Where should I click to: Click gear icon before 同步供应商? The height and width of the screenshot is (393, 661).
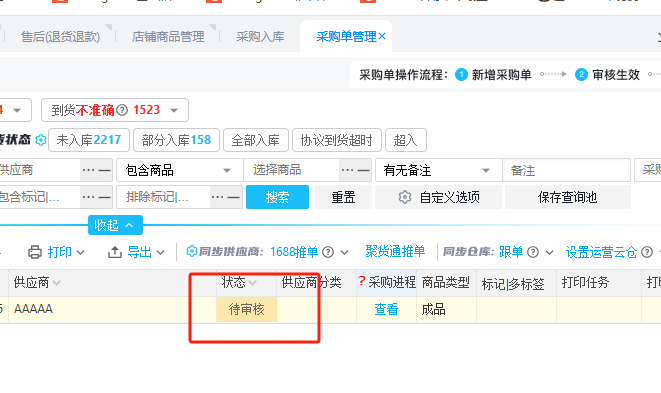(191, 251)
